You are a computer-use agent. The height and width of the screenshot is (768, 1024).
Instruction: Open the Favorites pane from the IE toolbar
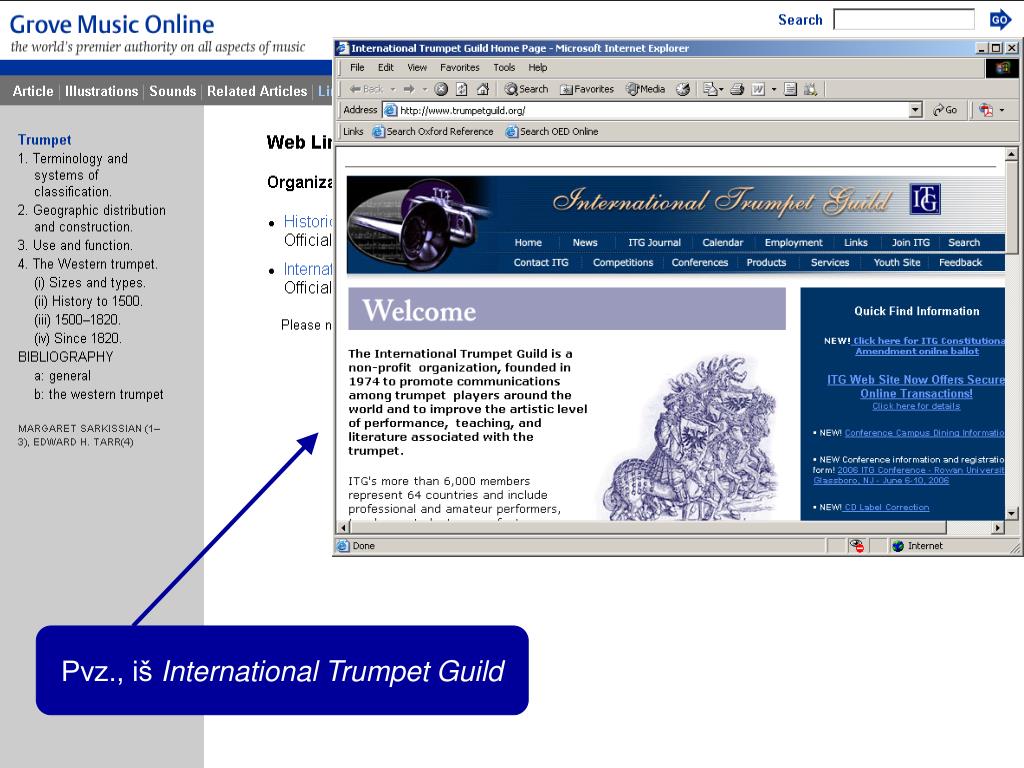click(x=587, y=89)
